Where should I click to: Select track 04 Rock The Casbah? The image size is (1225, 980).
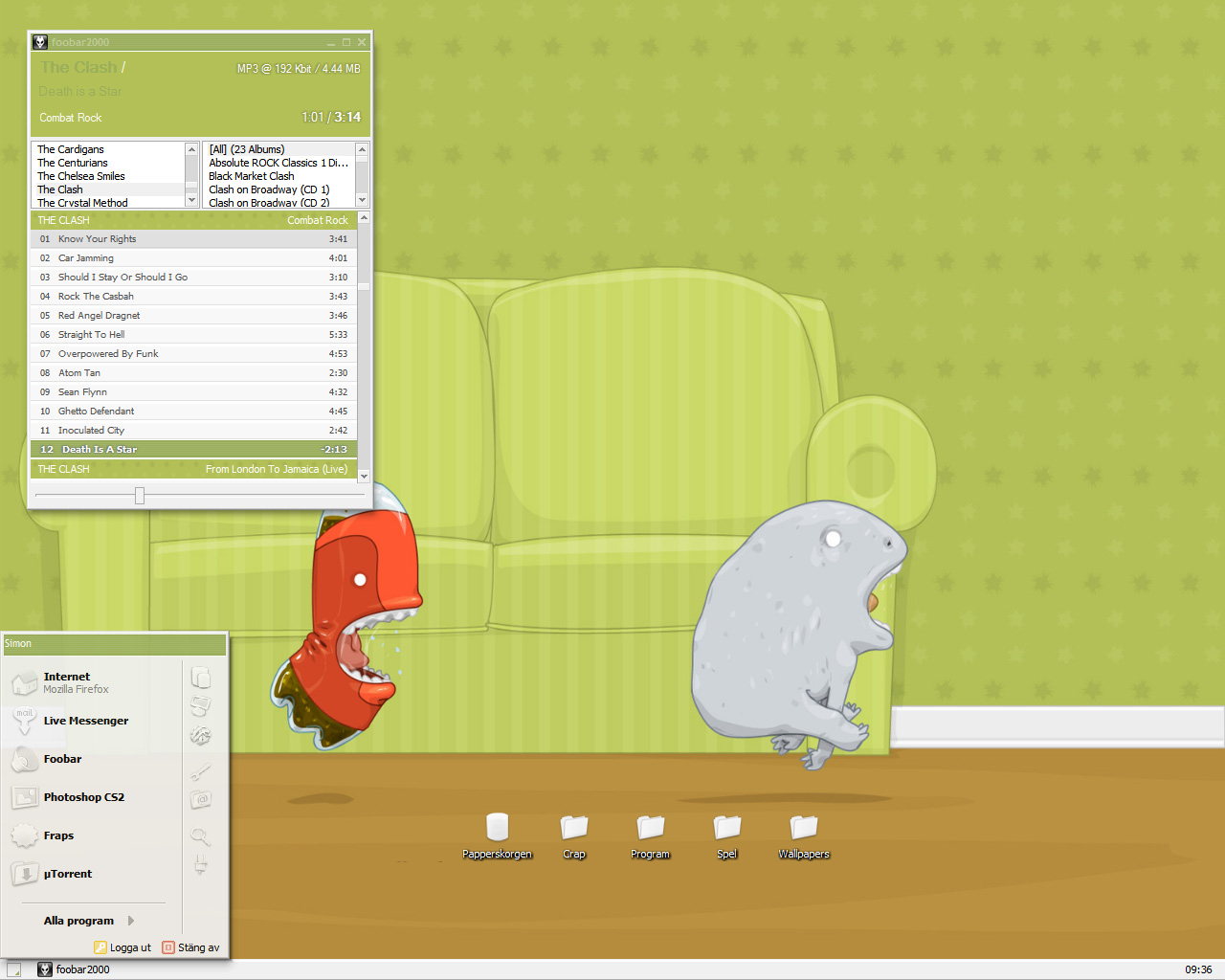pos(193,297)
